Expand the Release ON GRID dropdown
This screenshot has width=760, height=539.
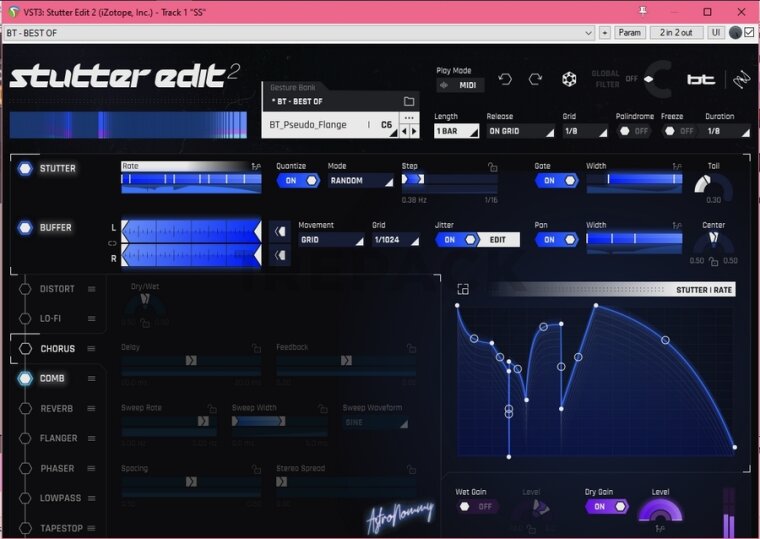coord(520,131)
